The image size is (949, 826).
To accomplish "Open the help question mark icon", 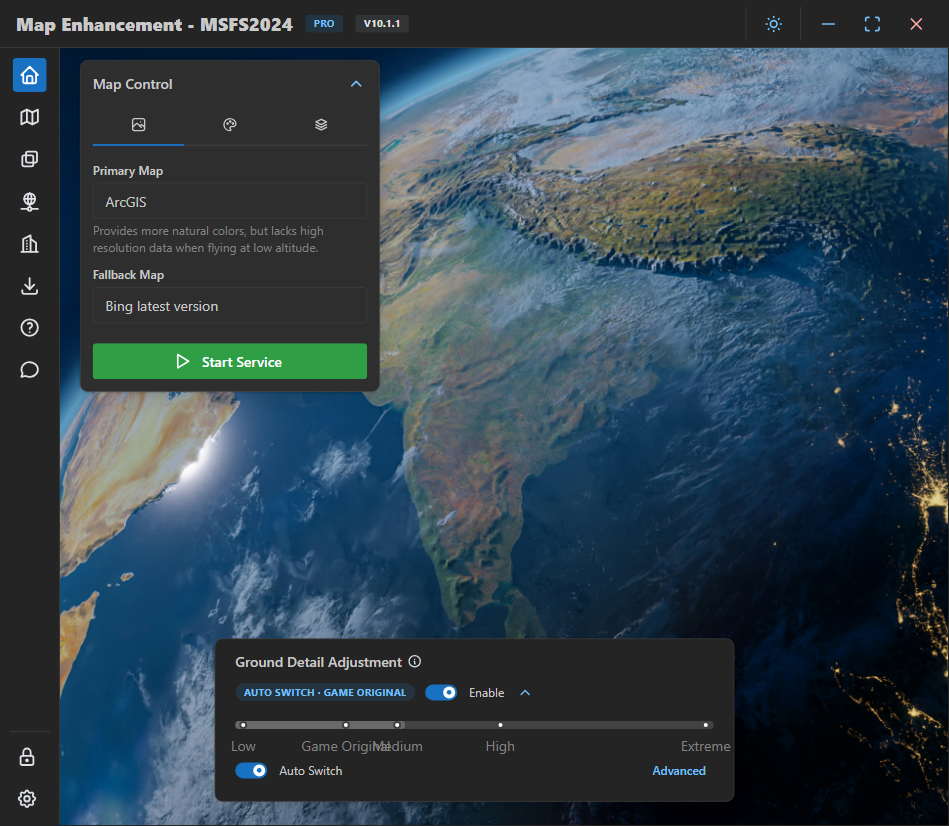I will click(x=30, y=328).
